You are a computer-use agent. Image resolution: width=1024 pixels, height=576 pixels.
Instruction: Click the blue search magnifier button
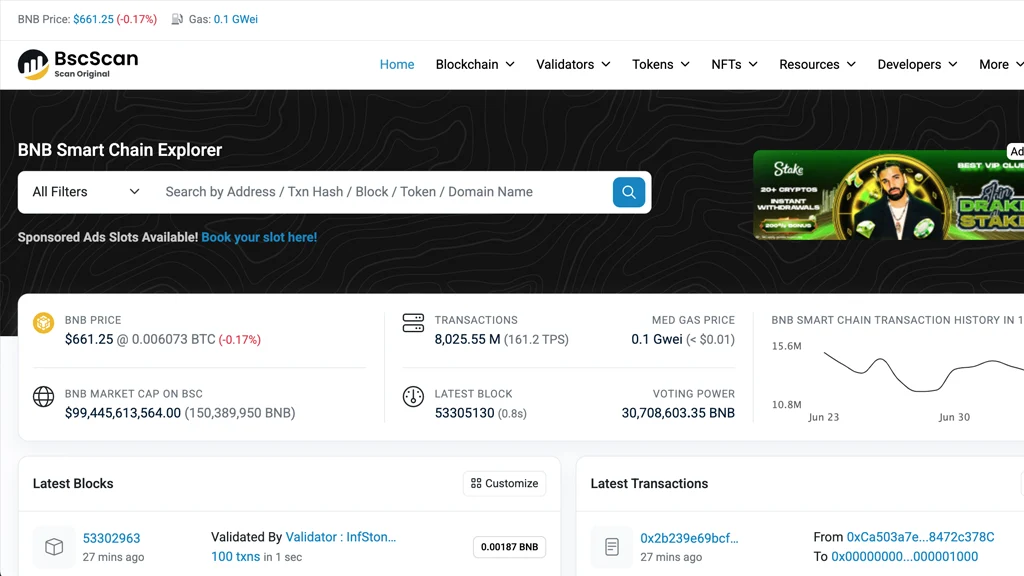tap(628, 192)
